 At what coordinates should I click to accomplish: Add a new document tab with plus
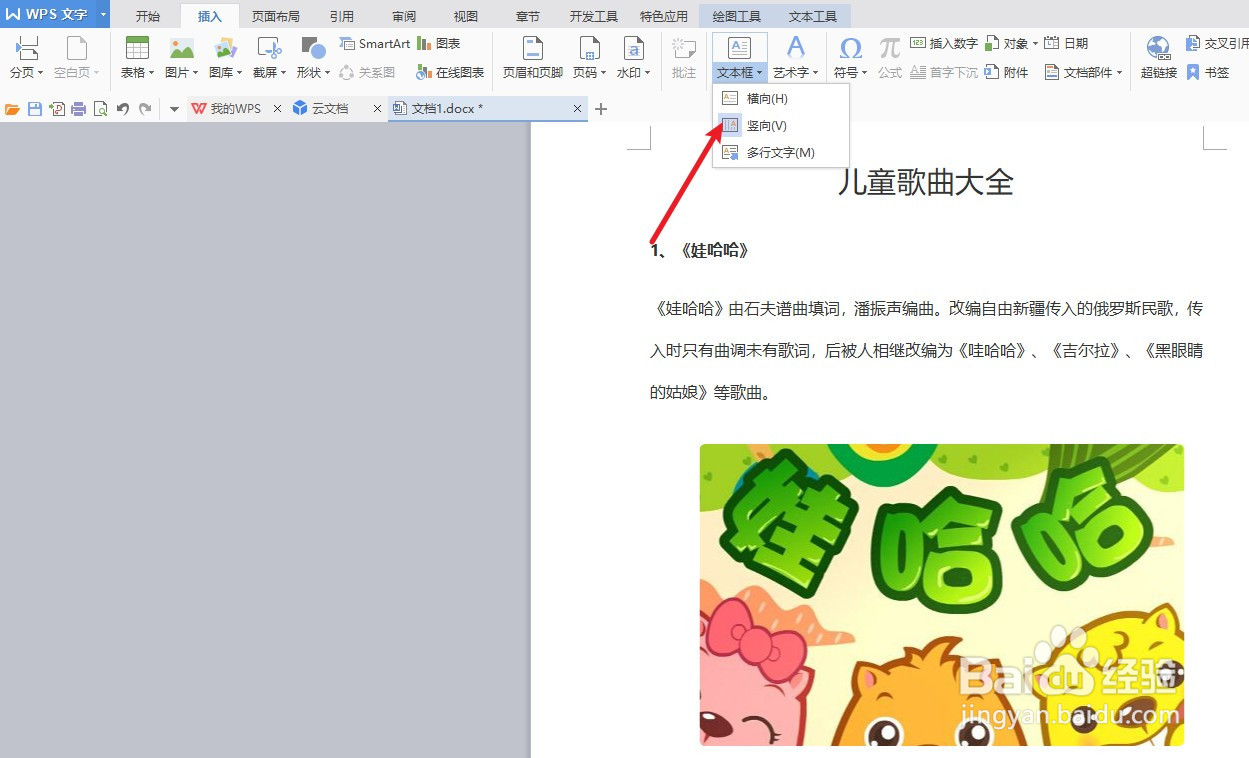[x=601, y=109]
